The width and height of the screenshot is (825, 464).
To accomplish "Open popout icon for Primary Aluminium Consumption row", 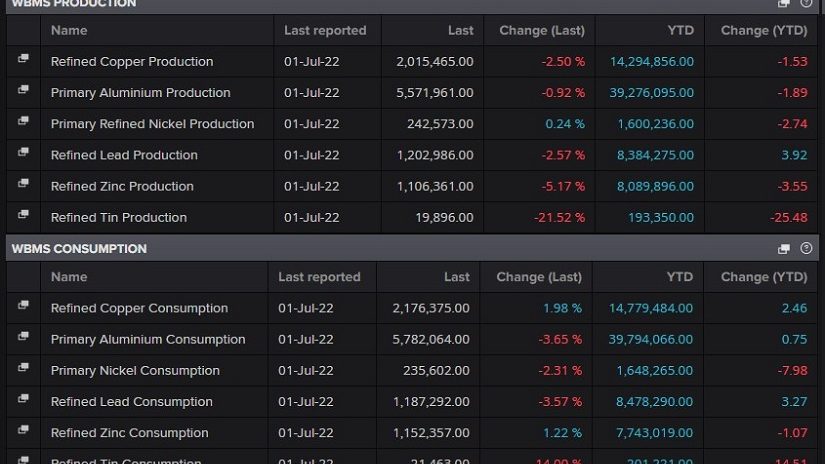I will point(23,336).
